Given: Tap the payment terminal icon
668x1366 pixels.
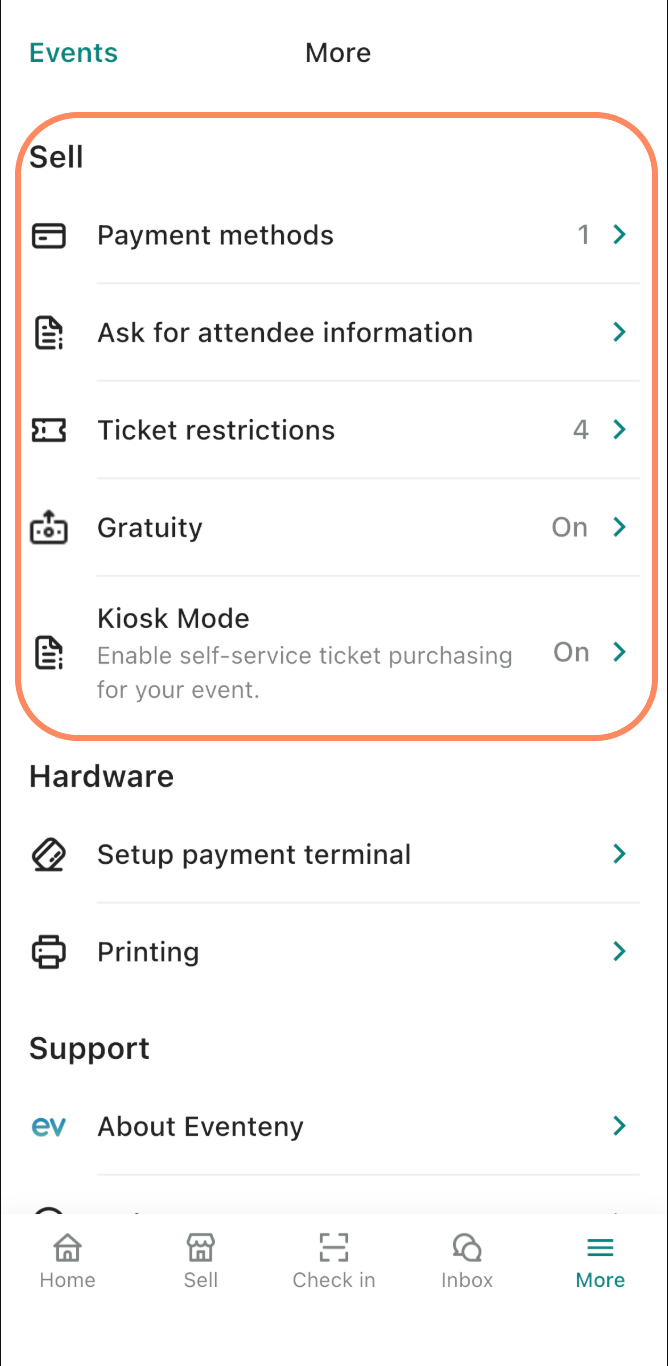Looking at the screenshot, I should tap(49, 855).
